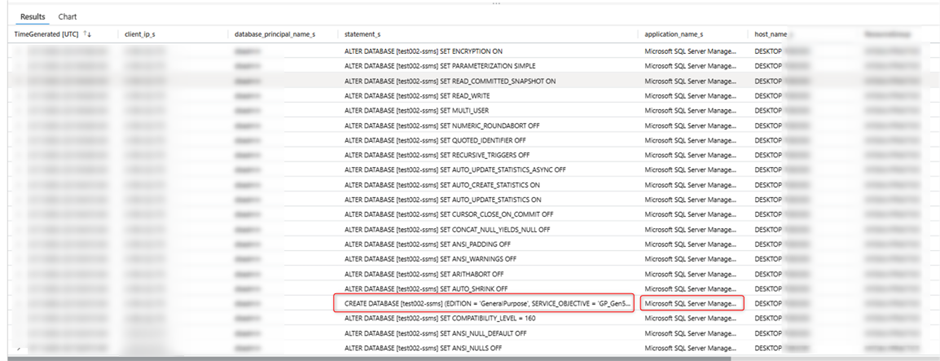
Task: Select the client_ip_s column header
Action: [x=140, y=35]
